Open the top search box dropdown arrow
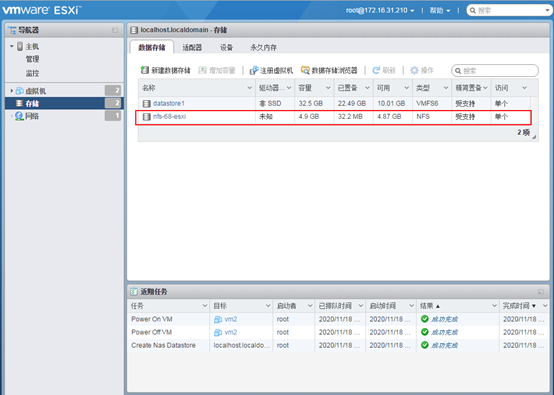Viewport: 554px width, 395px height. click(x=547, y=11)
